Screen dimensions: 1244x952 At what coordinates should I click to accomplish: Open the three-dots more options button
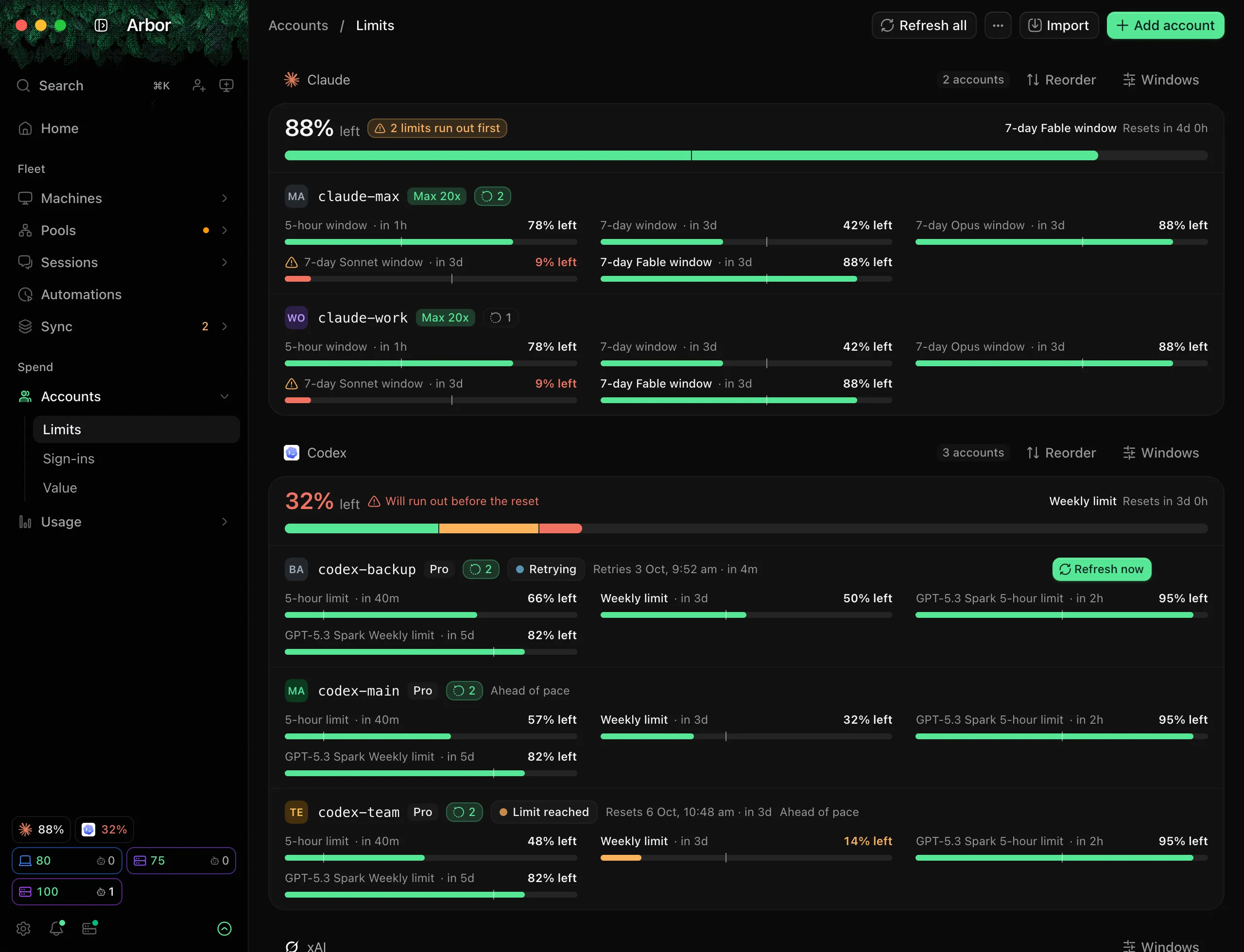pyautogui.click(x=998, y=25)
